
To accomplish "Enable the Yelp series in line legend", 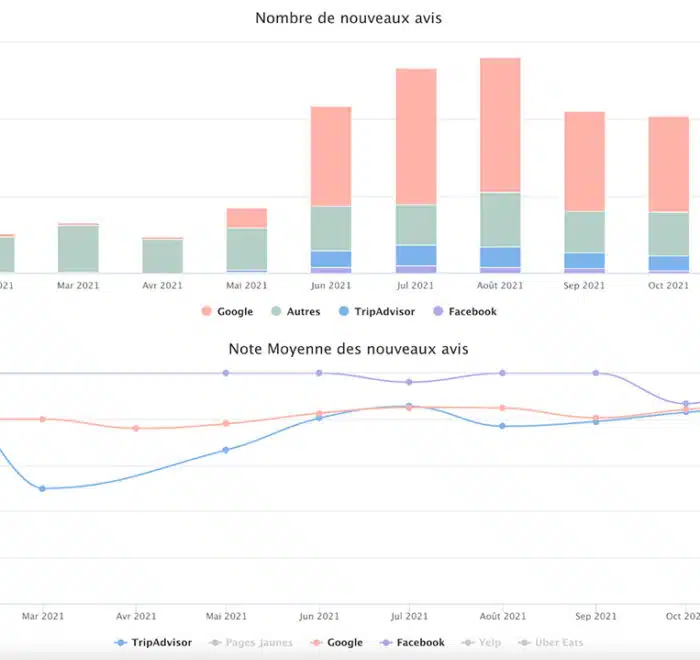I will pyautogui.click(x=484, y=642).
